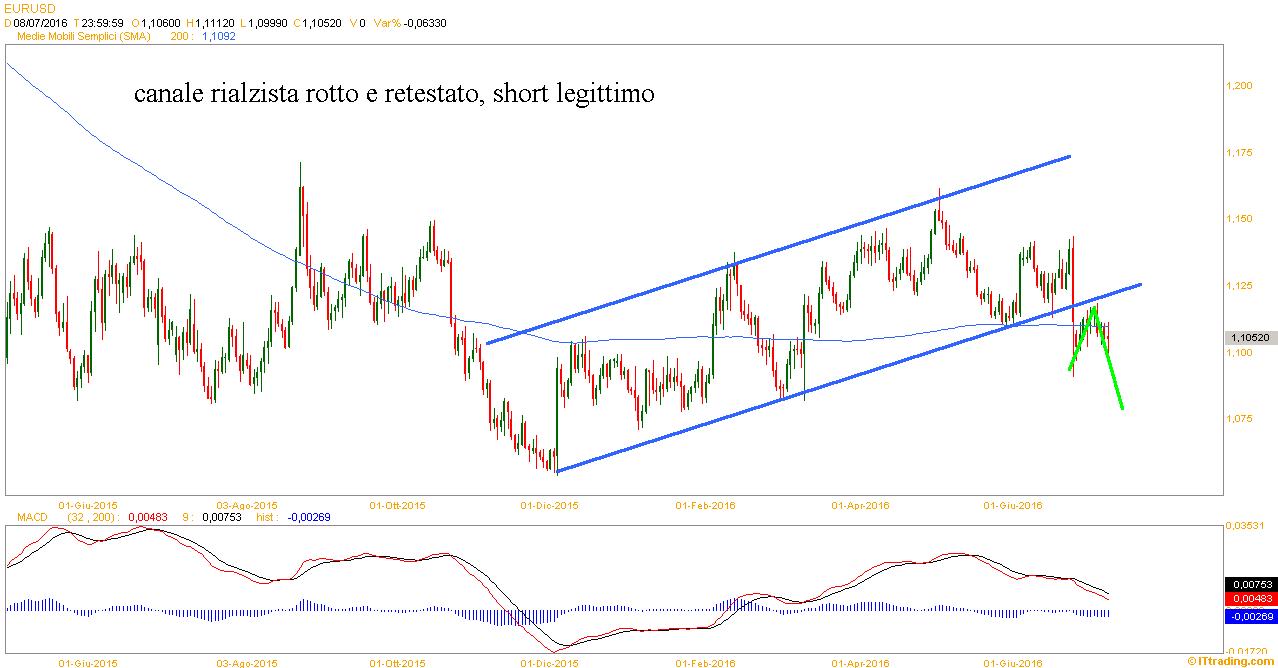Click the 1,200 price axis label

1240,86
